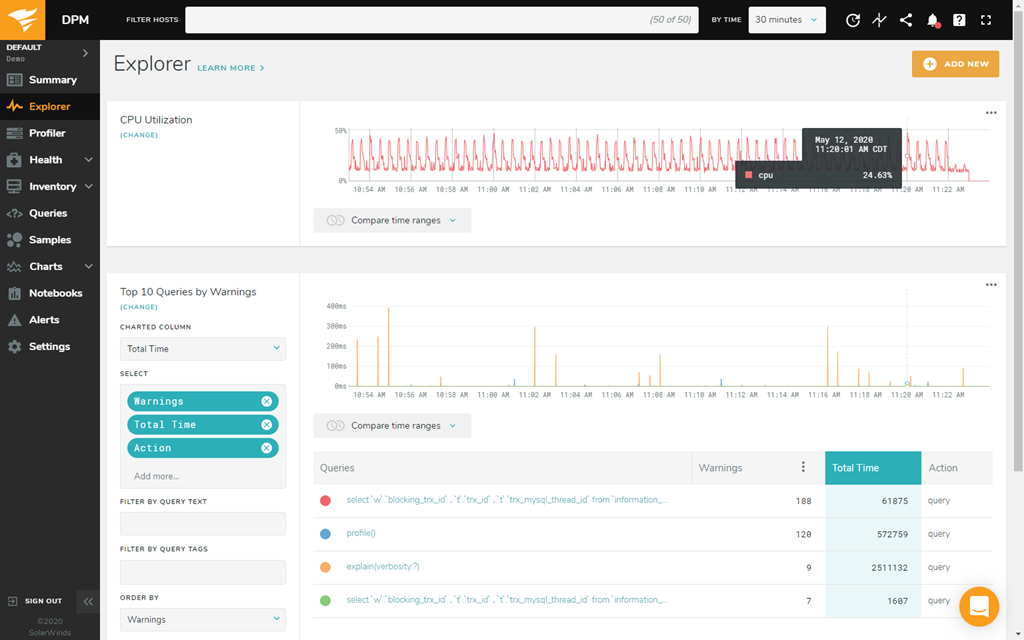Screen dimensions: 1024x640
Task: Collapse the sidebar with double-chevron icon
Action: tap(88, 601)
